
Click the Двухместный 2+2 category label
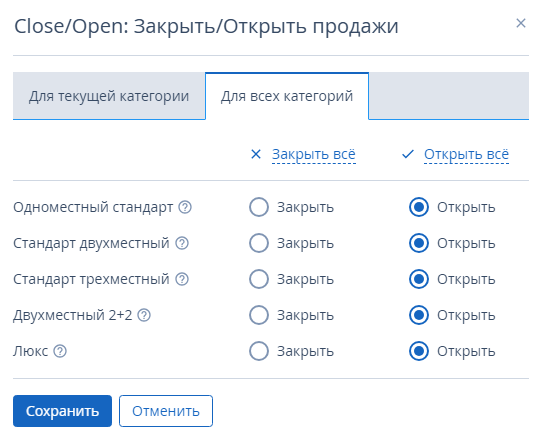tap(73, 316)
